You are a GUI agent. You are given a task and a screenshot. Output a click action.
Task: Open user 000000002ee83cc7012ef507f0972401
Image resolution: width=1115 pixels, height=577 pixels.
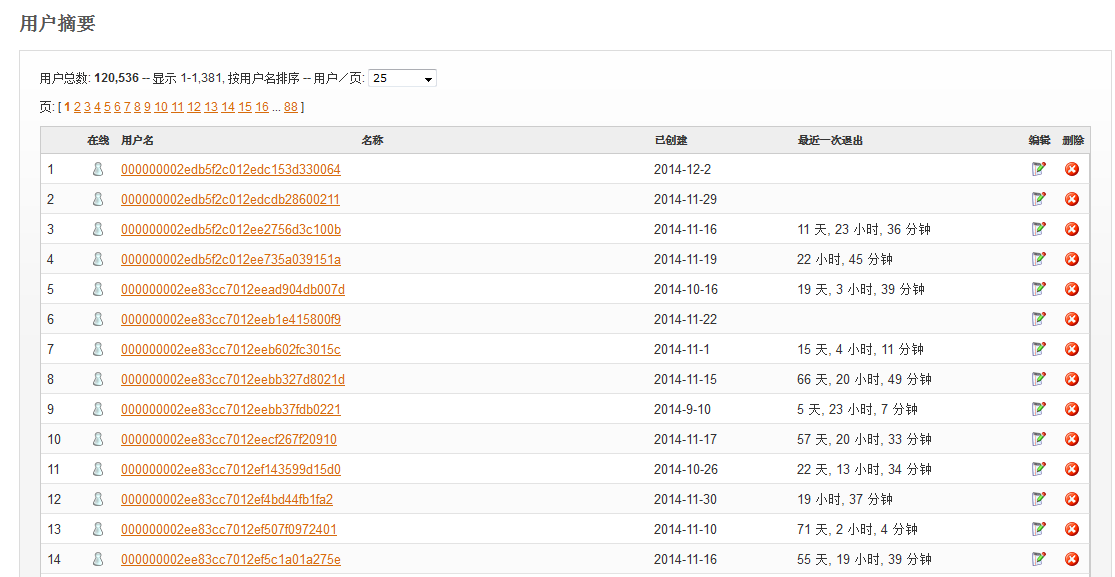pos(229,529)
